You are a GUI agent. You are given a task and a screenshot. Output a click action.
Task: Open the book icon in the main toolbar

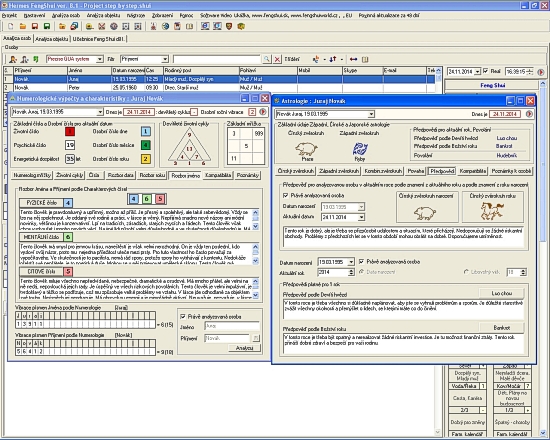(x=189, y=26)
